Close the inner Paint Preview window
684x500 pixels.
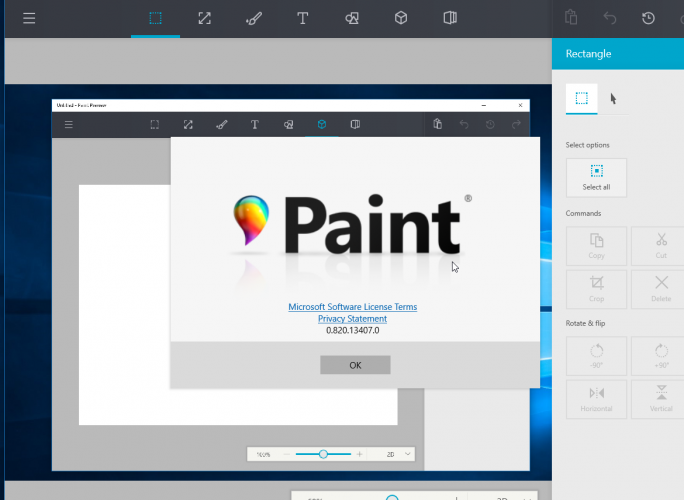pos(520,105)
